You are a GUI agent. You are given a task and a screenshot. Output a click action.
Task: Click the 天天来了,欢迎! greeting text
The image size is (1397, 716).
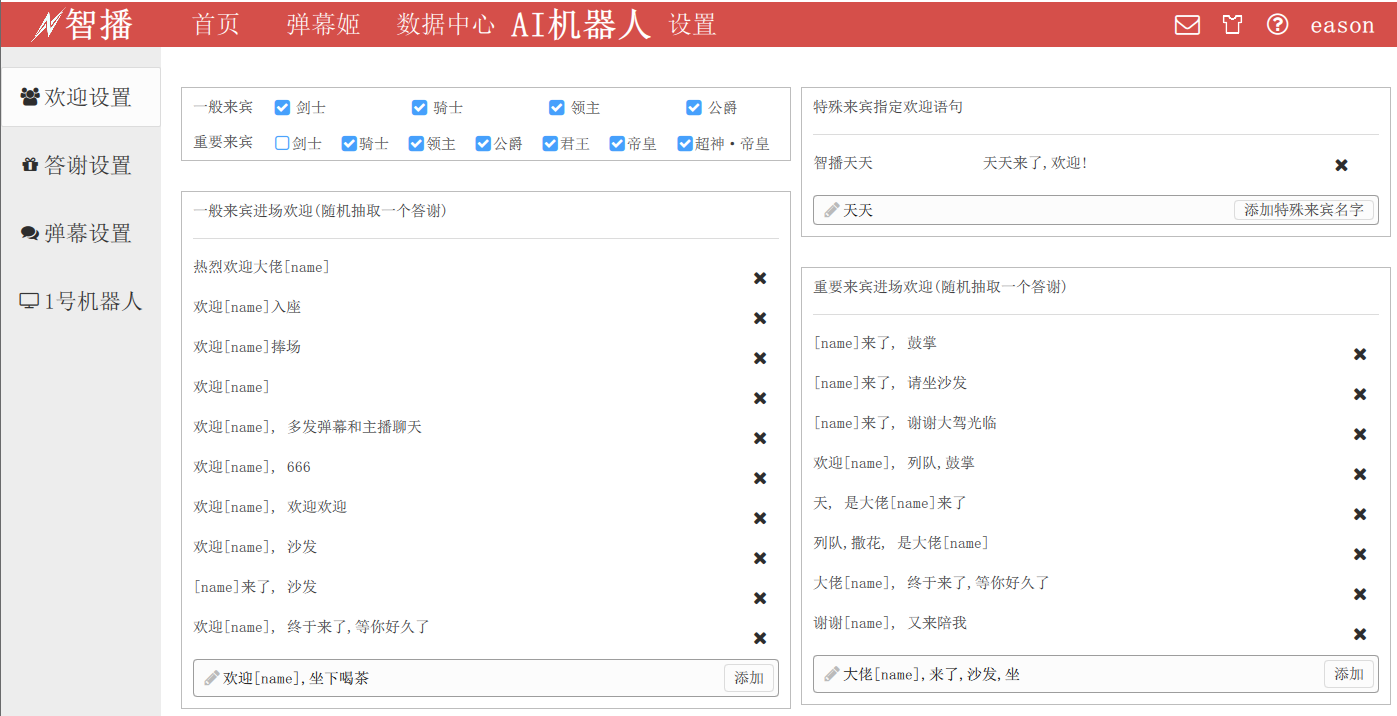point(1035,163)
